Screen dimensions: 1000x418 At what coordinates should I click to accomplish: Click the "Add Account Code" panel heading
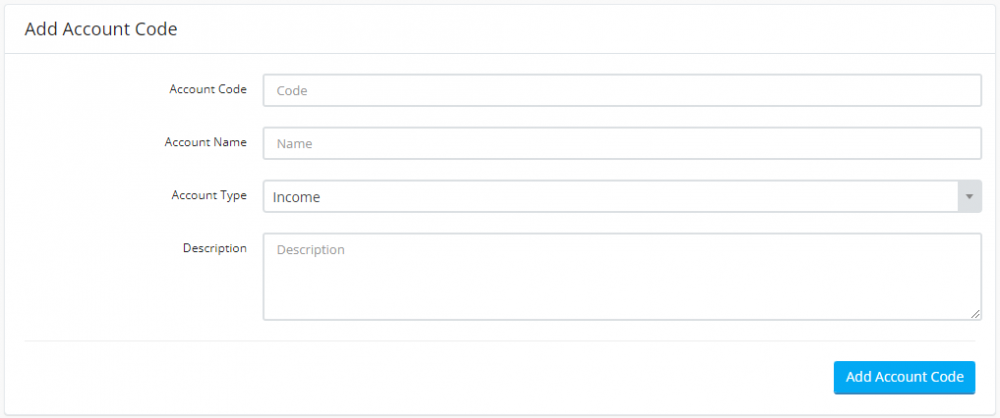pyautogui.click(x=101, y=29)
